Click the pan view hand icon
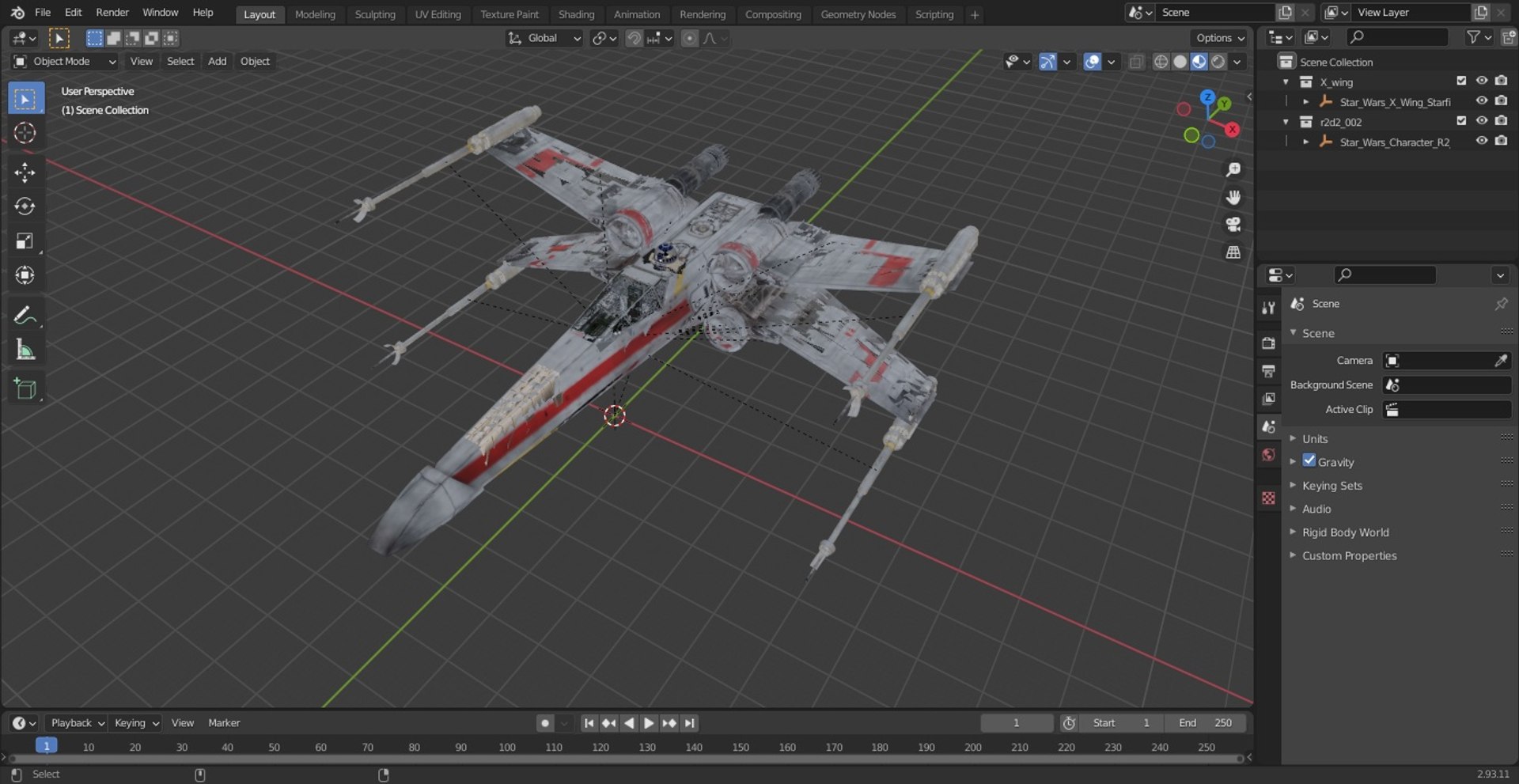The image size is (1519, 784). pyautogui.click(x=1233, y=197)
